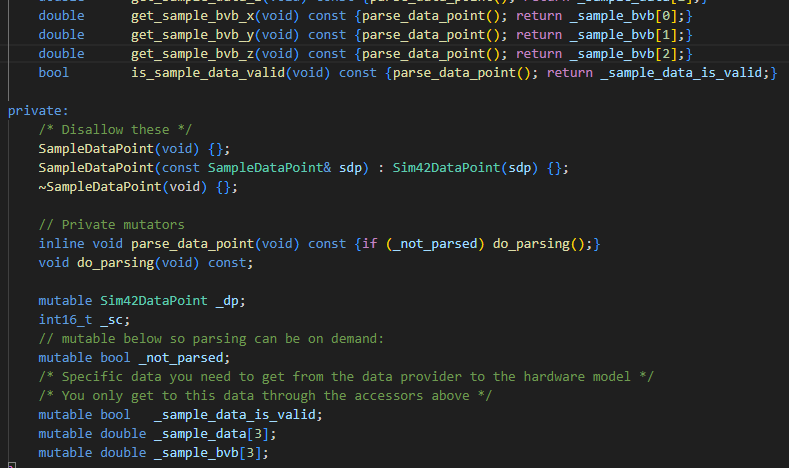
Task: Click do_parsing in 'void do_parsing(void) const;'
Action: tap(115, 263)
